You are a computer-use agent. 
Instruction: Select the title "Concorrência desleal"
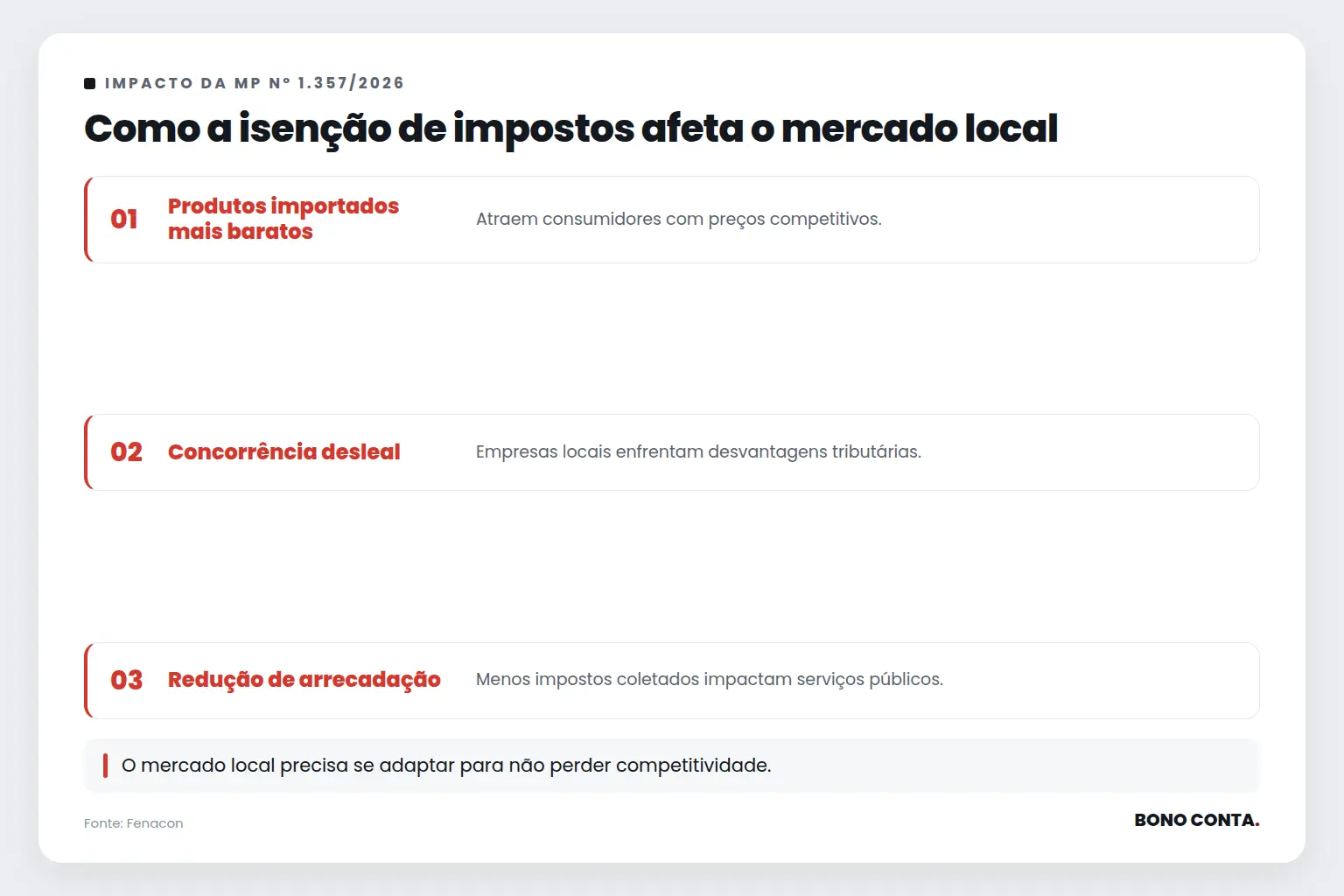(284, 451)
